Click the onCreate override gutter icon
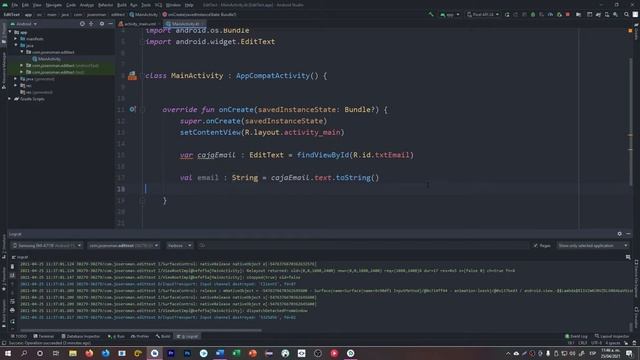The image size is (640, 360). point(132,109)
